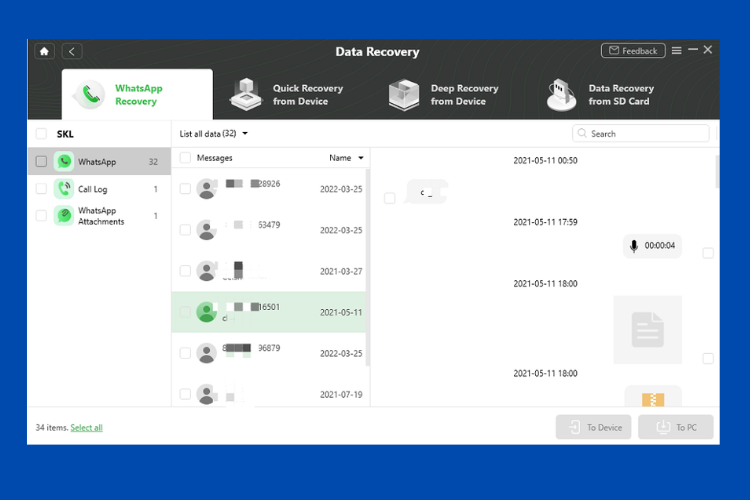Click the avatar of the 2021-03-27 contact

point(207,271)
